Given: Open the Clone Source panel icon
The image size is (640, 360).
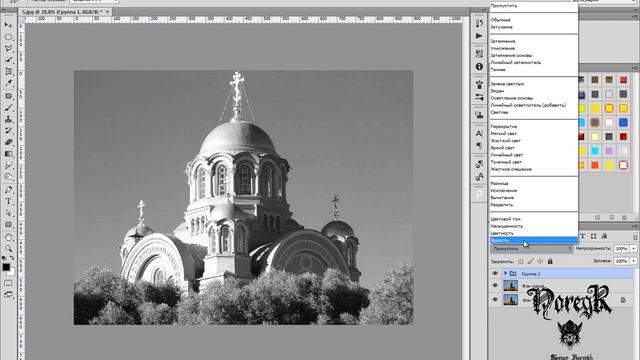Looking at the screenshot, I should [479, 115].
